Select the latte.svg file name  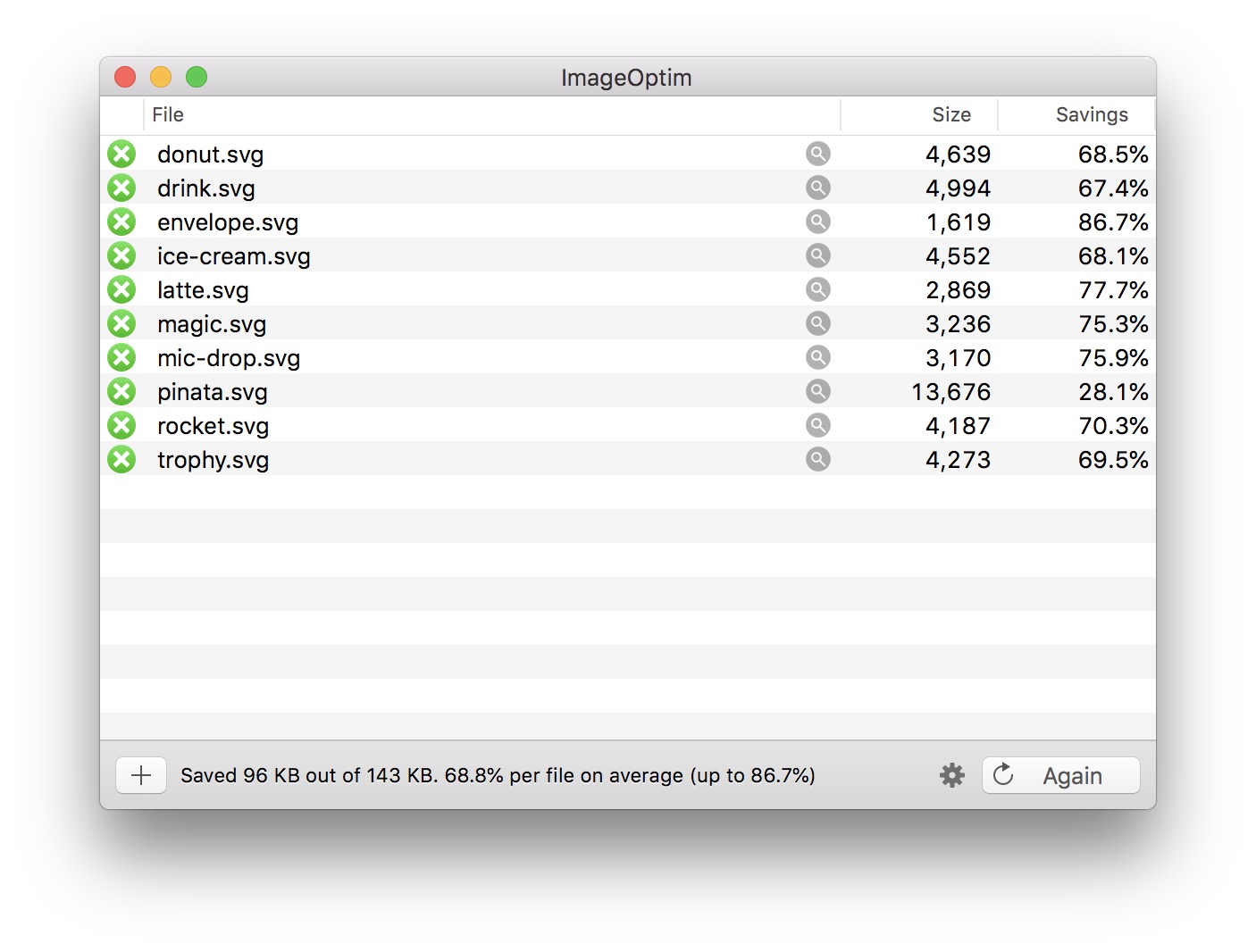pyautogui.click(x=203, y=290)
